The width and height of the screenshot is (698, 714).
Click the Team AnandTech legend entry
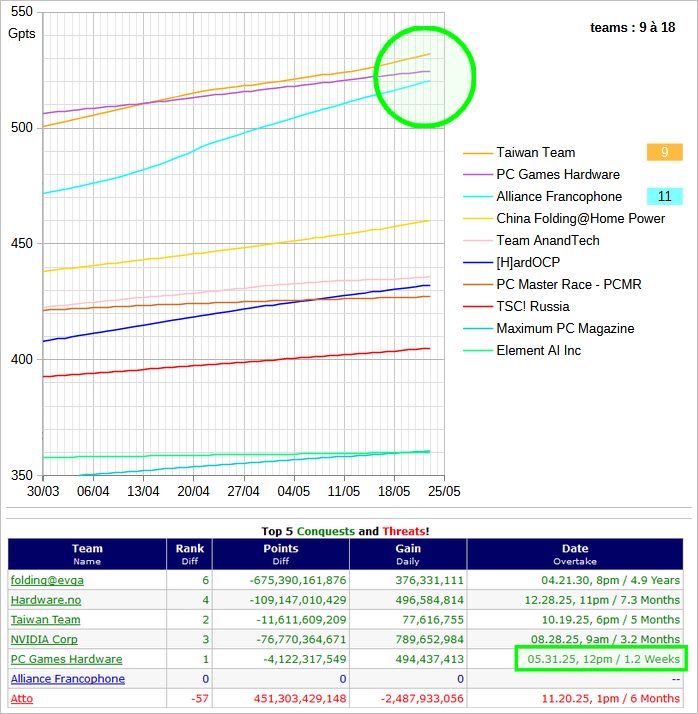tap(548, 241)
